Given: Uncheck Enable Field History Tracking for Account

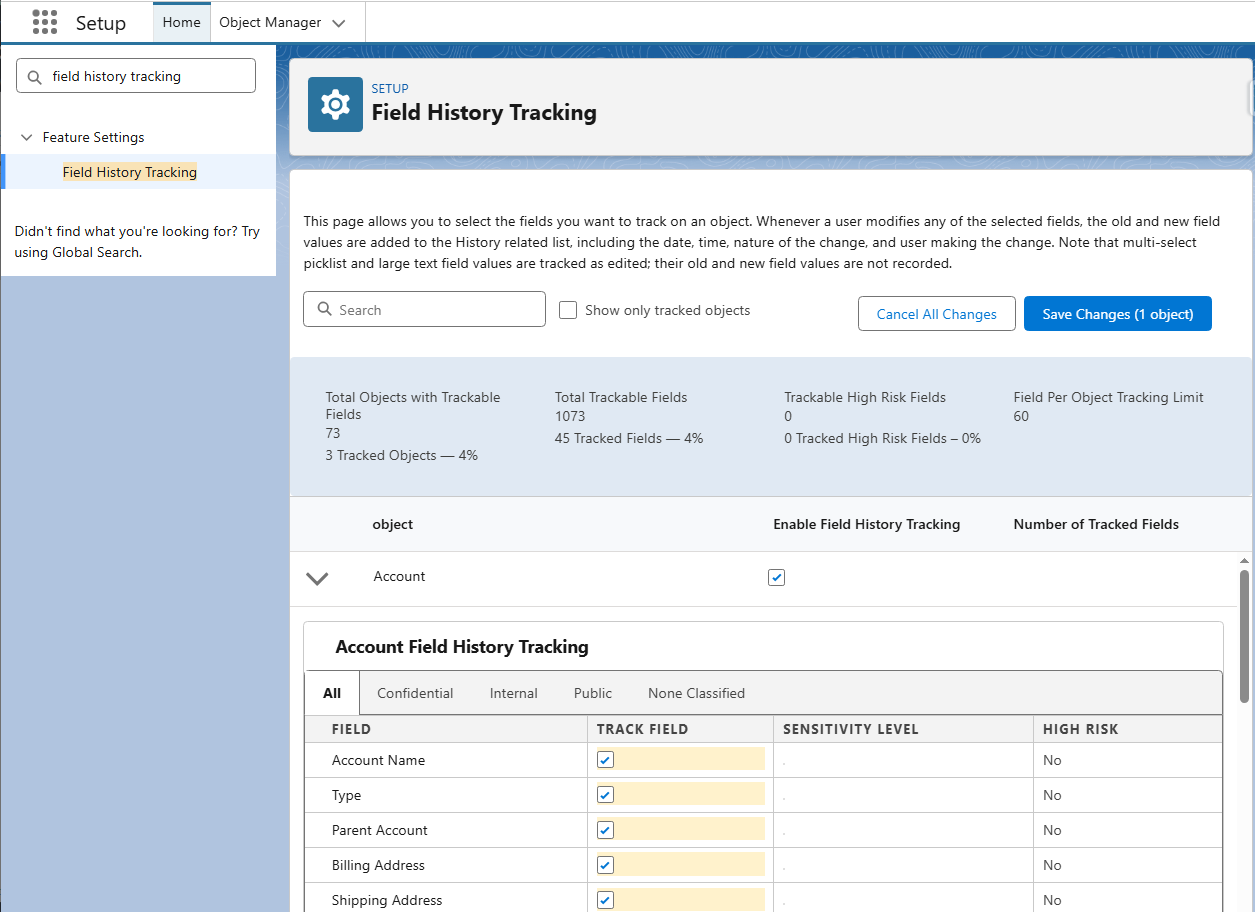Looking at the screenshot, I should (776, 577).
